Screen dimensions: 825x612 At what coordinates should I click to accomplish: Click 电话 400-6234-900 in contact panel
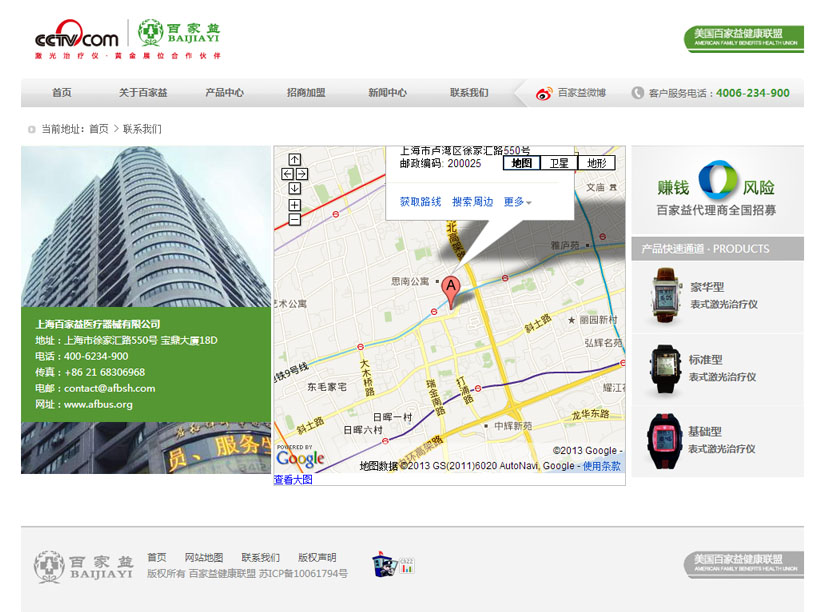click(x=82, y=356)
